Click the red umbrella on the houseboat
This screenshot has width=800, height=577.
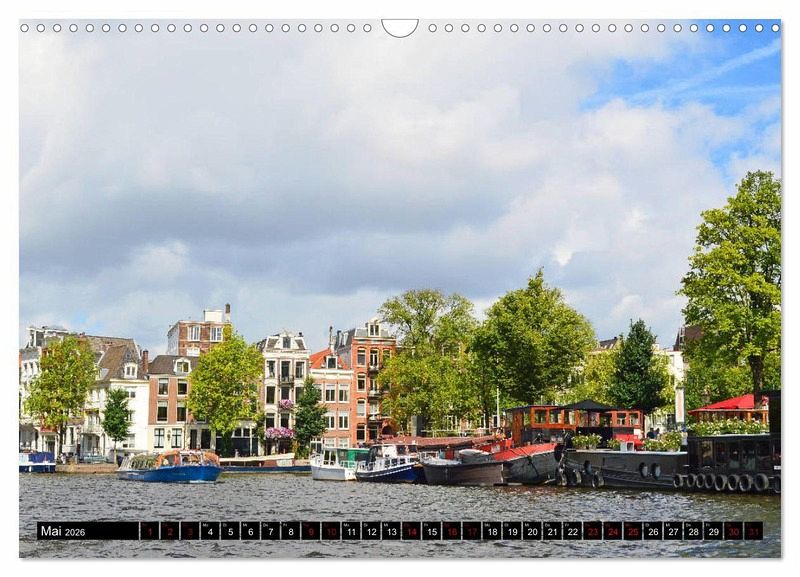733,404
